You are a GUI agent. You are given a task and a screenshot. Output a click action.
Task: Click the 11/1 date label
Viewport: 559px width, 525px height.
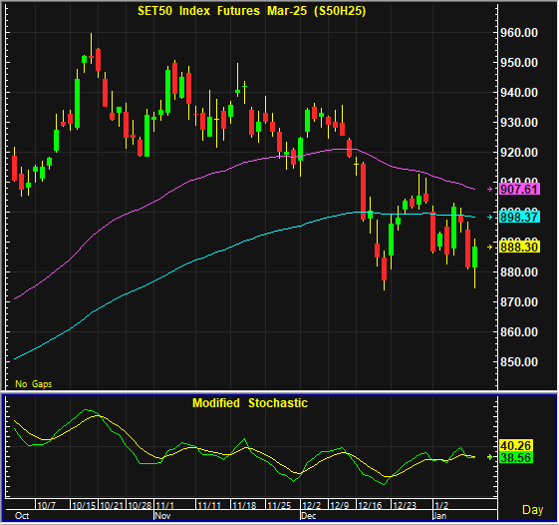165,505
